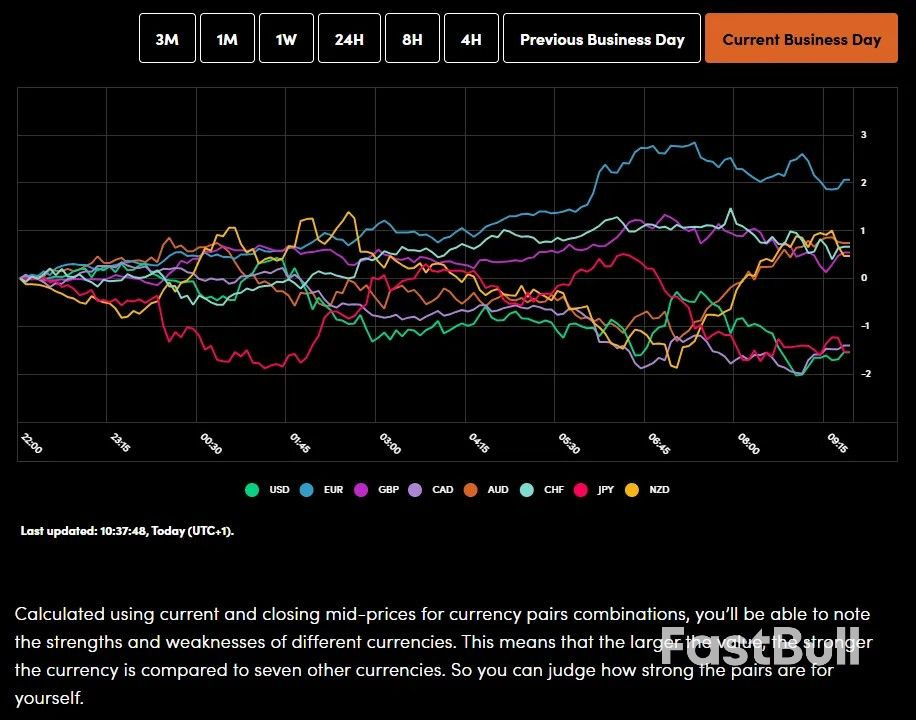Toggle the USD currency line visibility
This screenshot has height=720, width=916.
click(251, 490)
